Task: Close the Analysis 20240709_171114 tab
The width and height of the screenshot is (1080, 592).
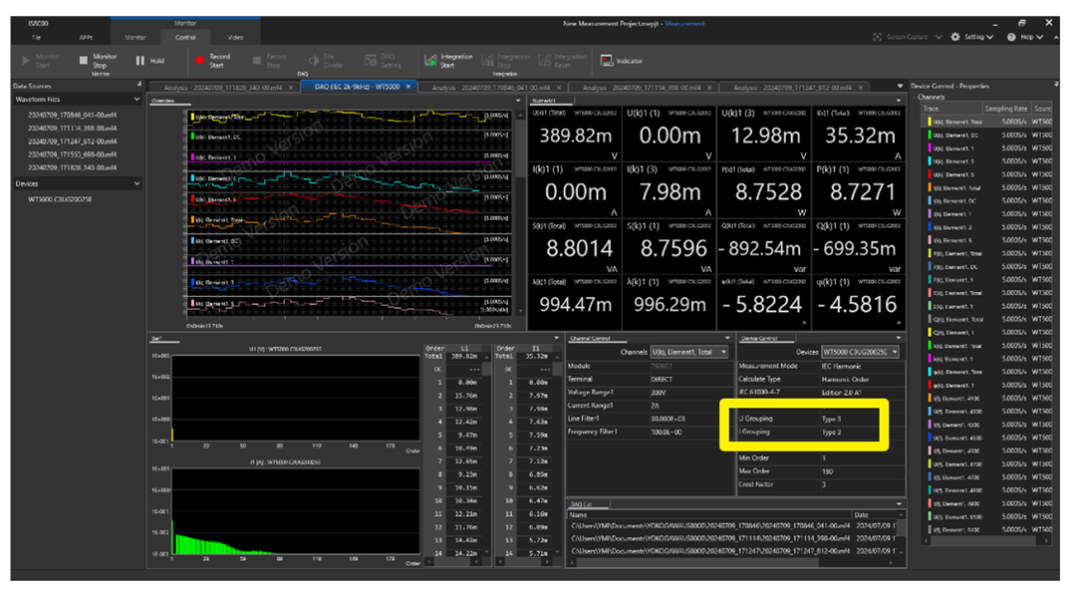Action: (x=709, y=88)
